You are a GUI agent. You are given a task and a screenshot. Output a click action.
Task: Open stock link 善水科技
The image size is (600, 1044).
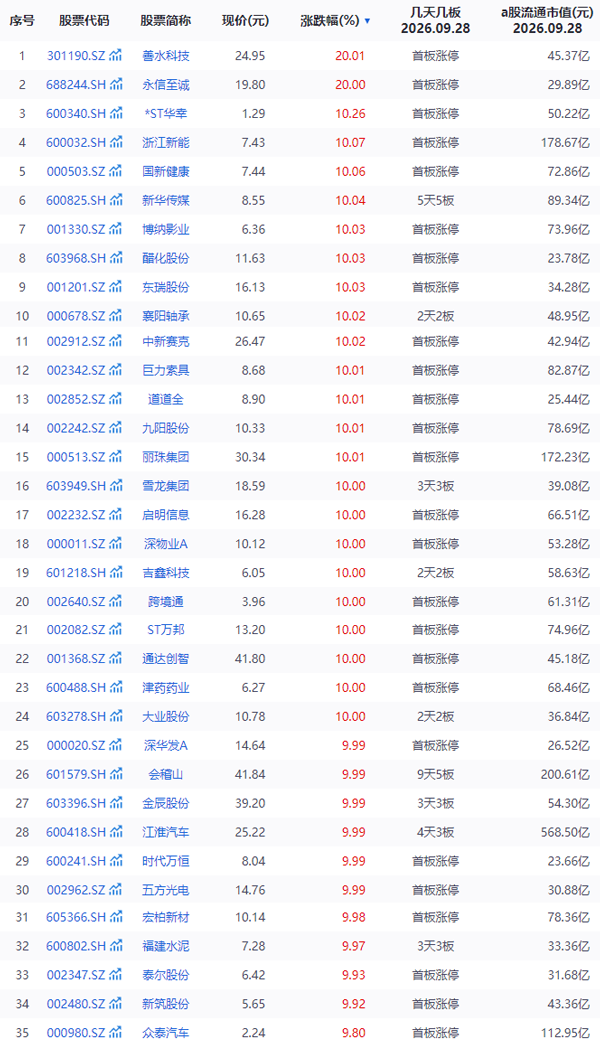166,55
